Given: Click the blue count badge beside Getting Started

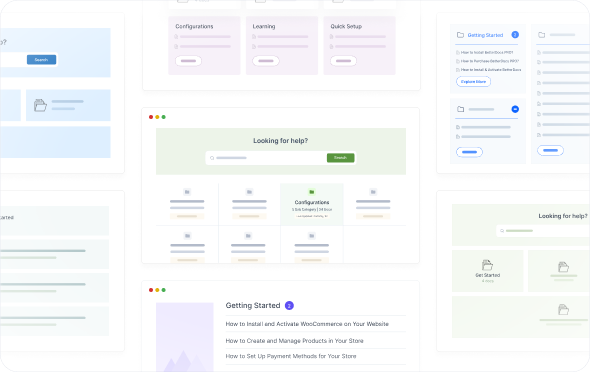Looking at the screenshot, I should pos(515,35).
